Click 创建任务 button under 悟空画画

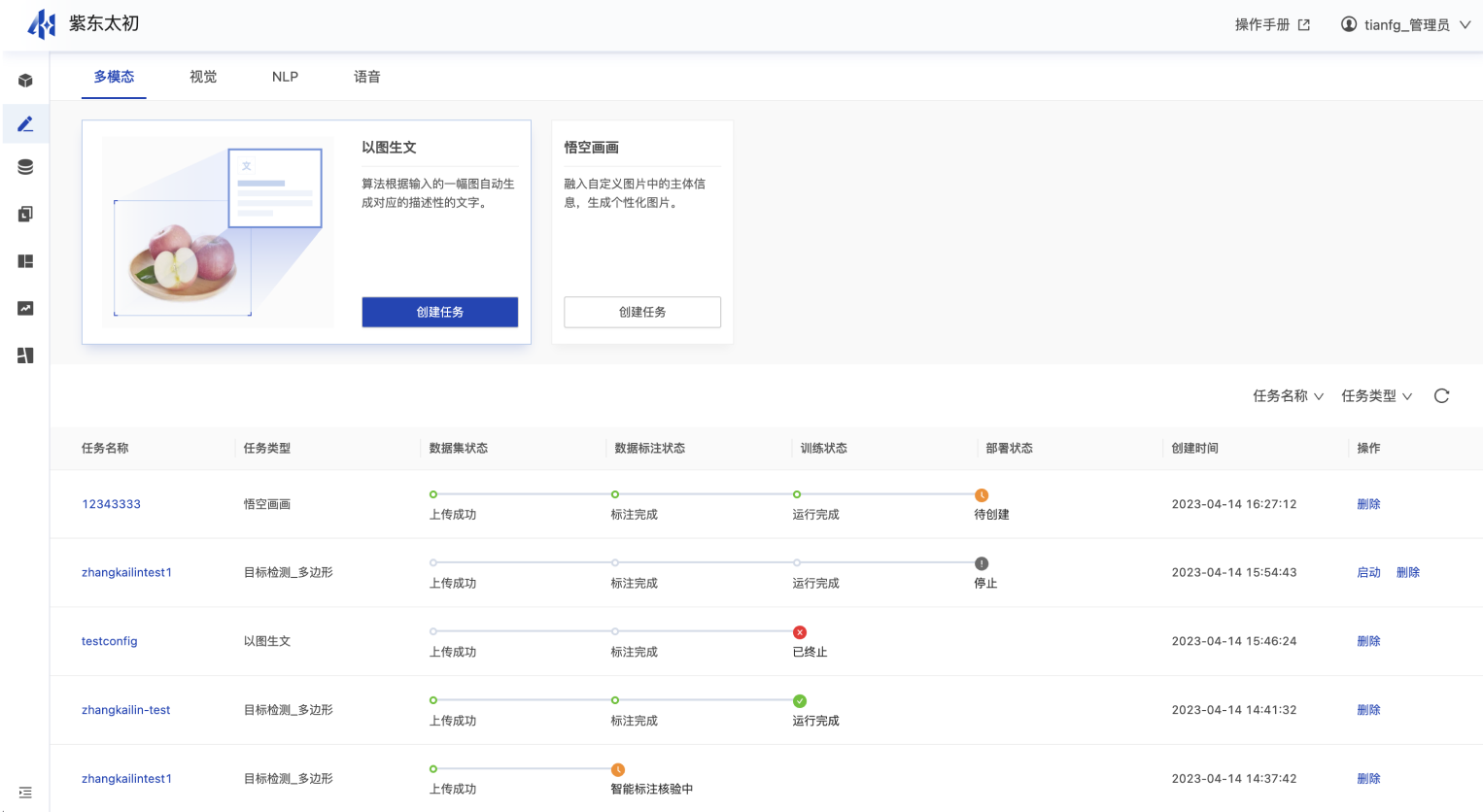pyautogui.click(x=642, y=312)
